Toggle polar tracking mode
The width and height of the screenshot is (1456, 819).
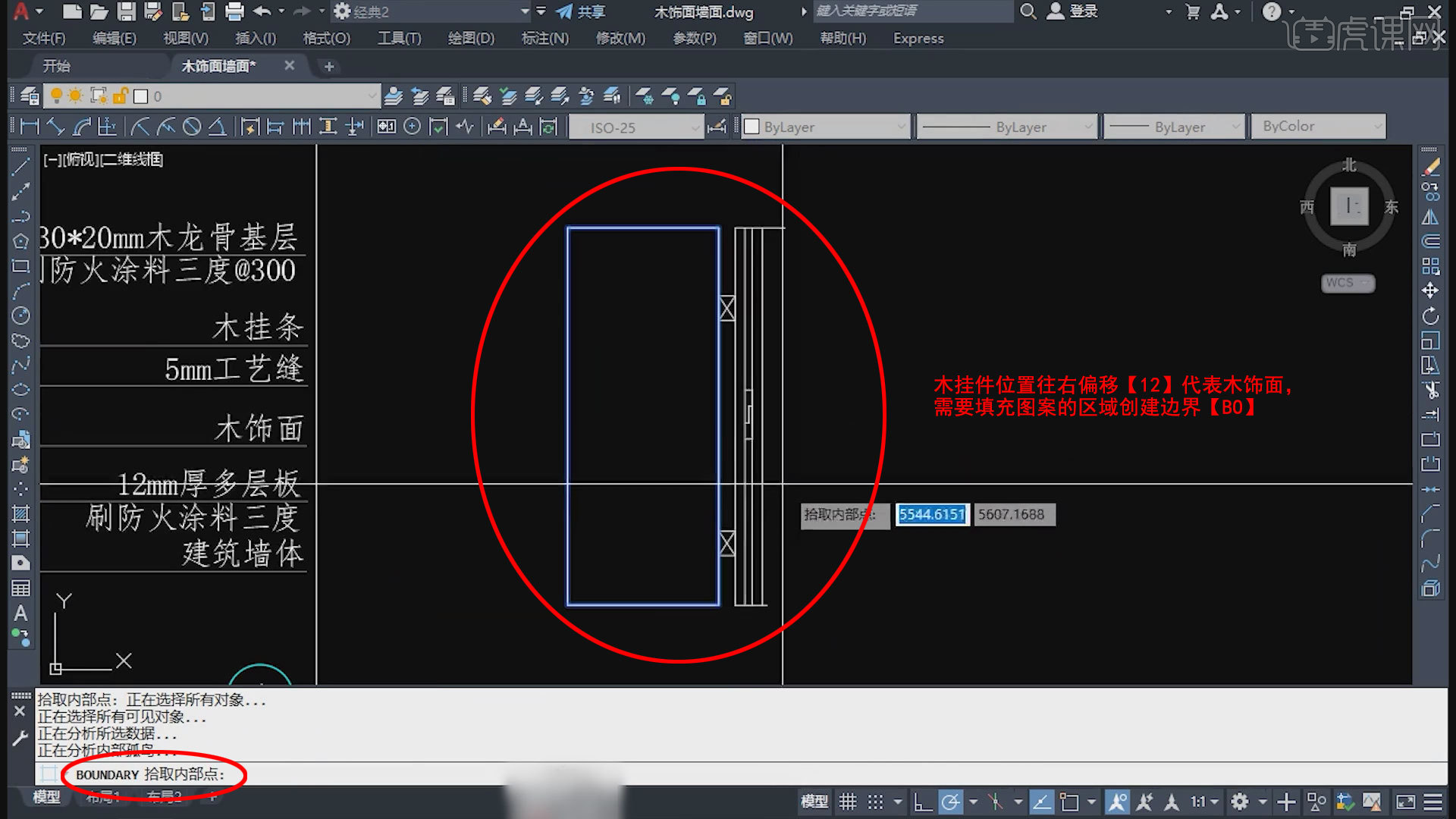[950, 802]
